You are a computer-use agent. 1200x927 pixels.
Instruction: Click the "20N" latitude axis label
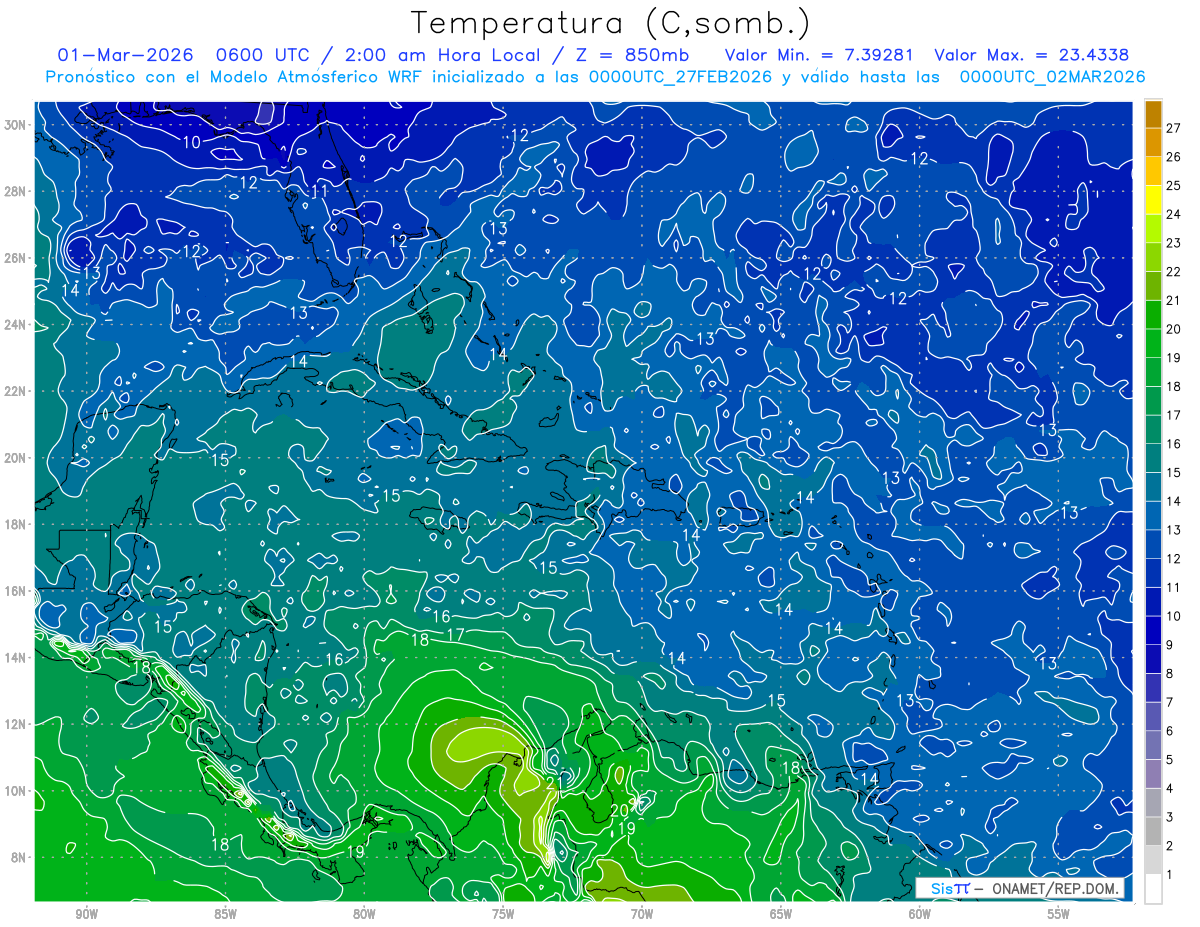pos(15,458)
